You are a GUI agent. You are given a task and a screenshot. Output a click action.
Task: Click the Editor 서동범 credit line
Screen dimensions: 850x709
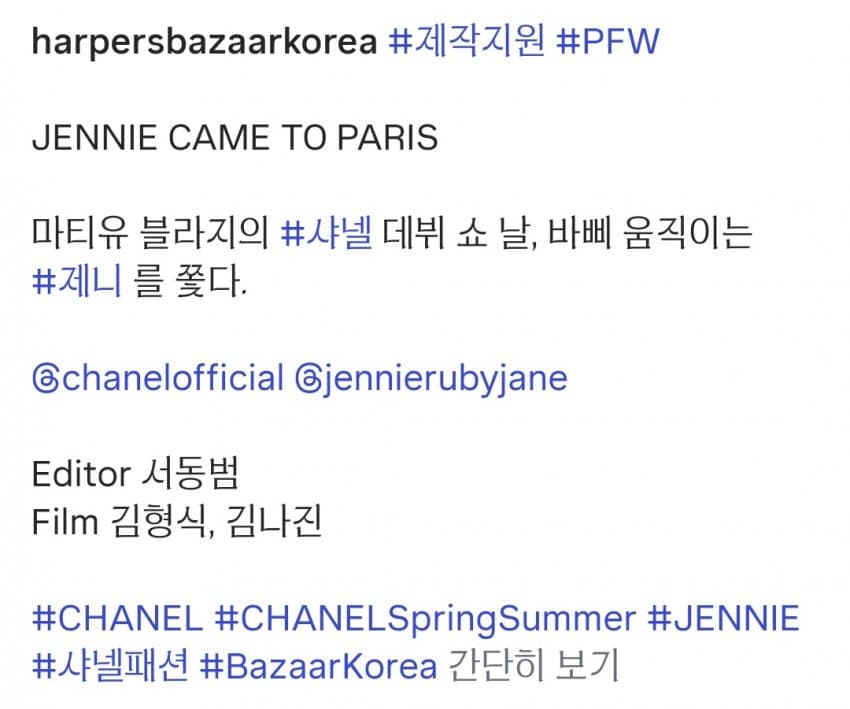point(135,474)
